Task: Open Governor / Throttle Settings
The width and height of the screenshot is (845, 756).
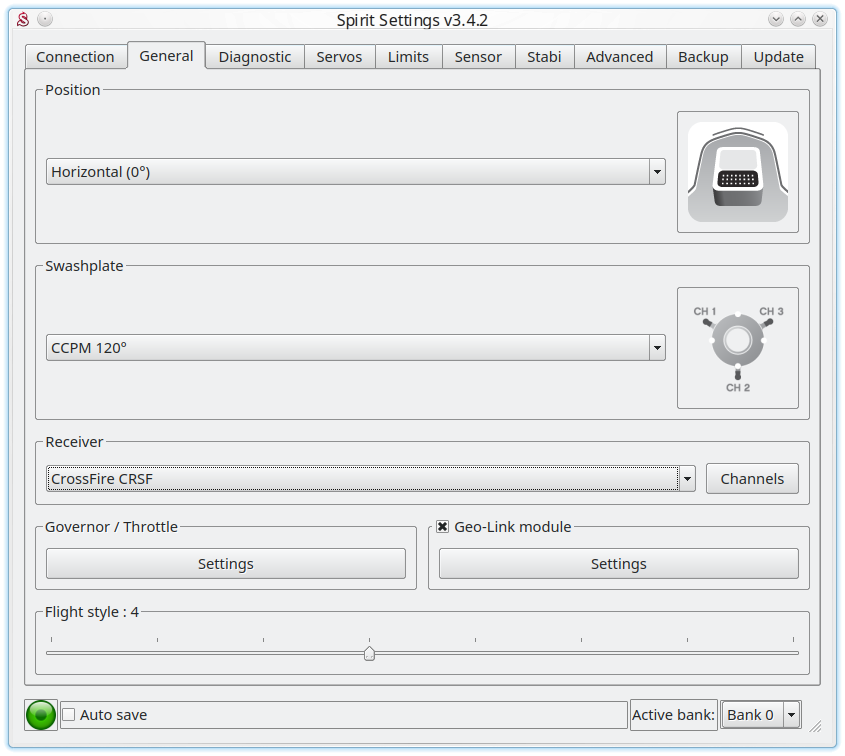Action: 225,564
